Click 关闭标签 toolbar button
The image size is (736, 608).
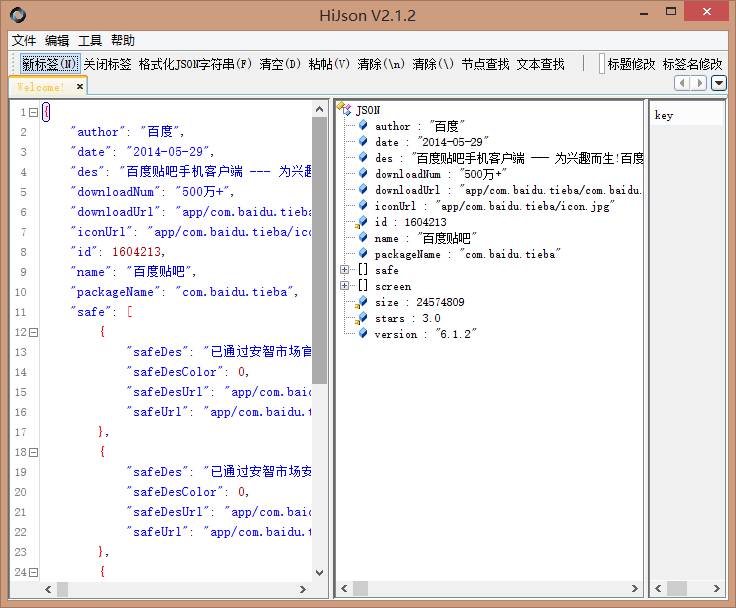pyautogui.click(x=107, y=64)
